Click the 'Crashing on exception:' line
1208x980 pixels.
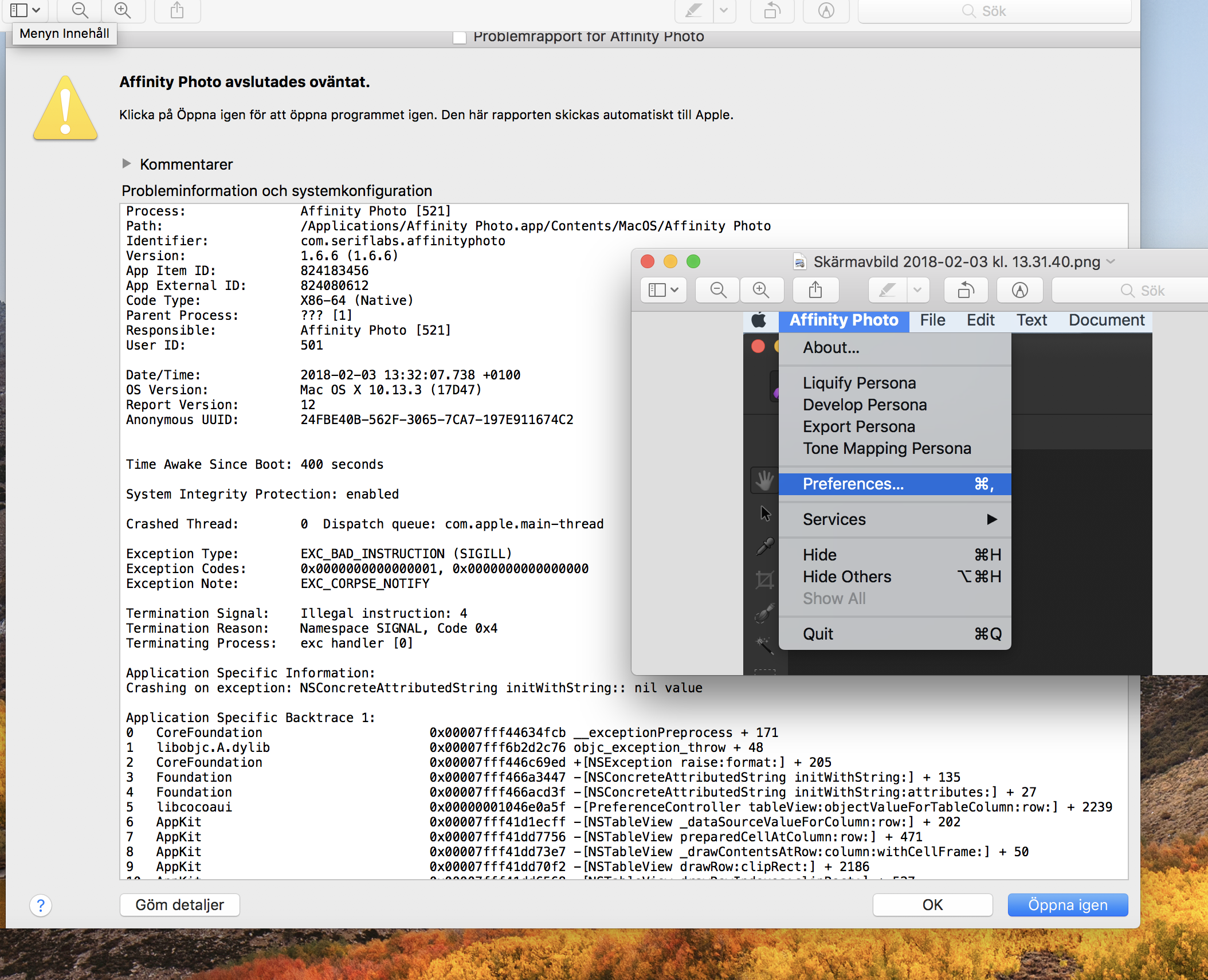pyautogui.click(x=414, y=688)
